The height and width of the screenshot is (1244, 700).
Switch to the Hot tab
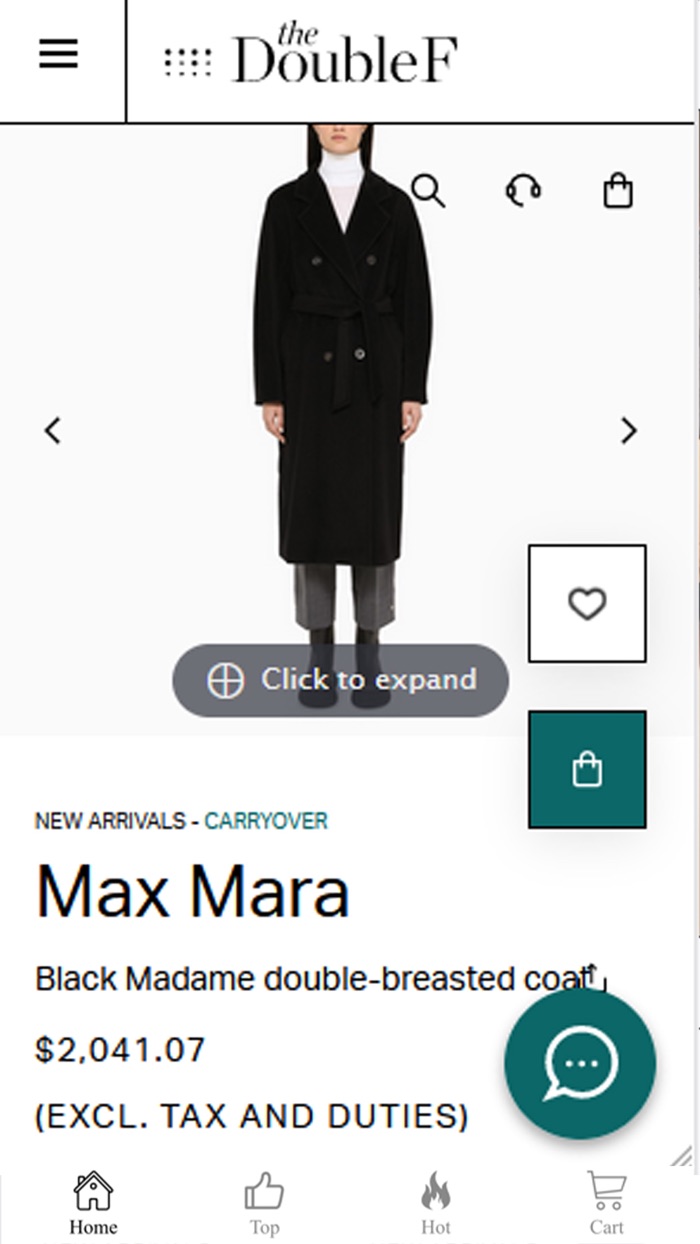click(x=436, y=1204)
